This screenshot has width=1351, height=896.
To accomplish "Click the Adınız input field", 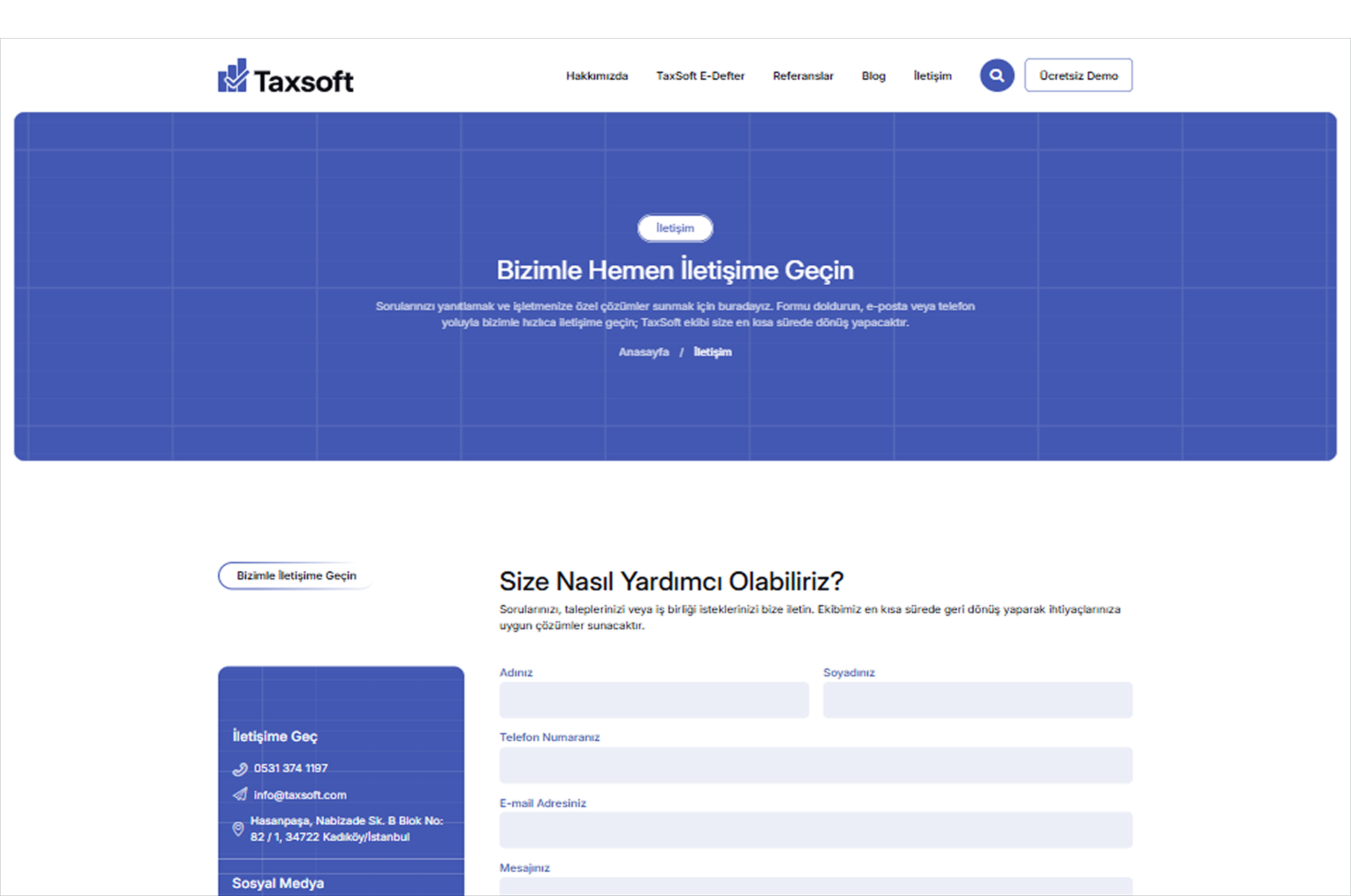I will tap(654, 700).
